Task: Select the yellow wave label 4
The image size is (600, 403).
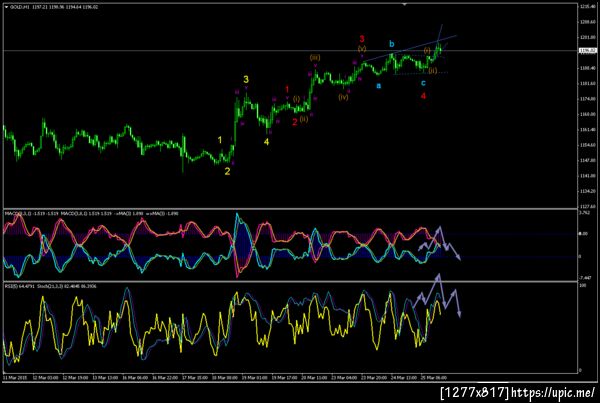Action: point(266,142)
